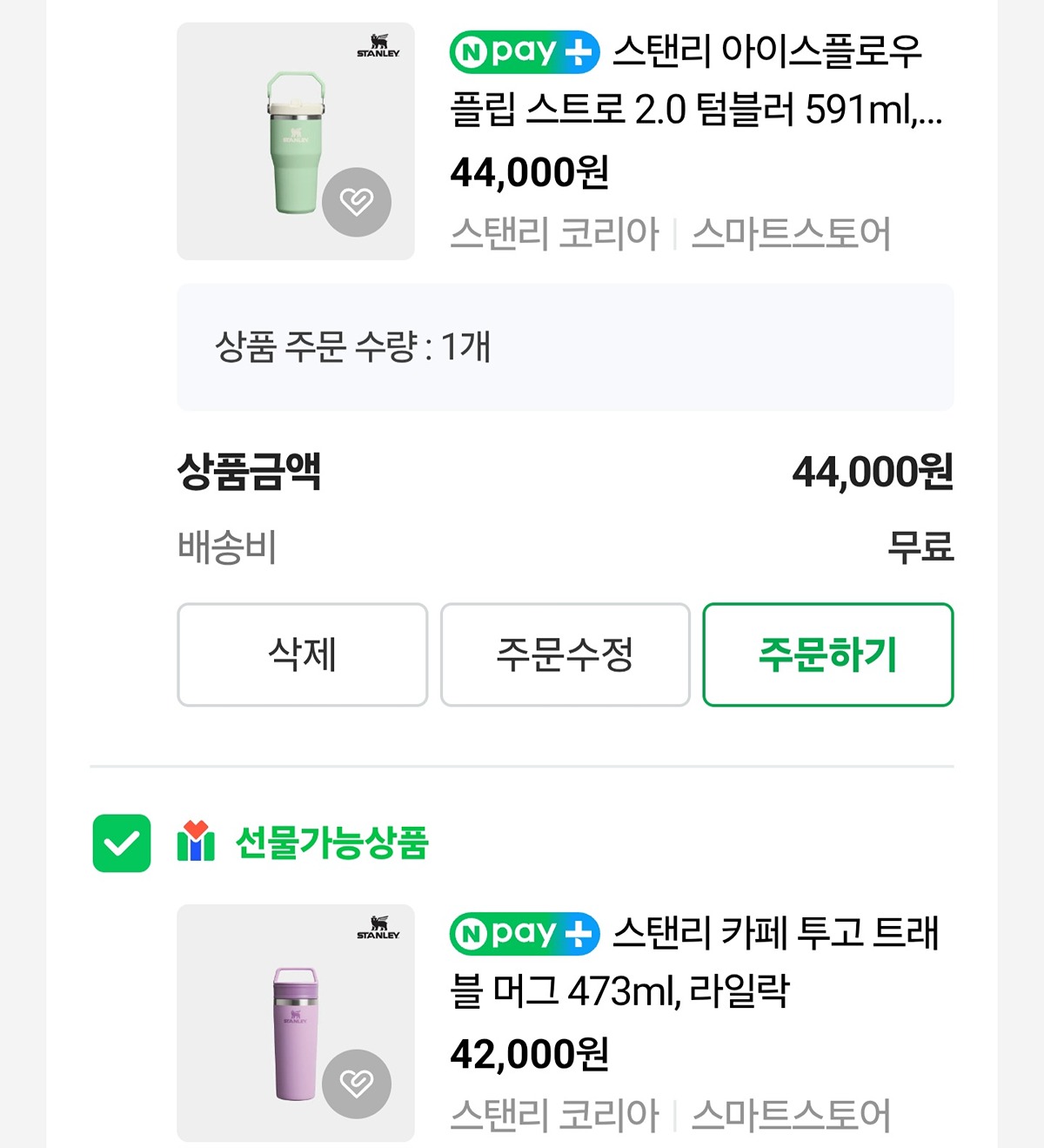
Task: Tap heart icon on green tumbler image
Action: (x=357, y=202)
